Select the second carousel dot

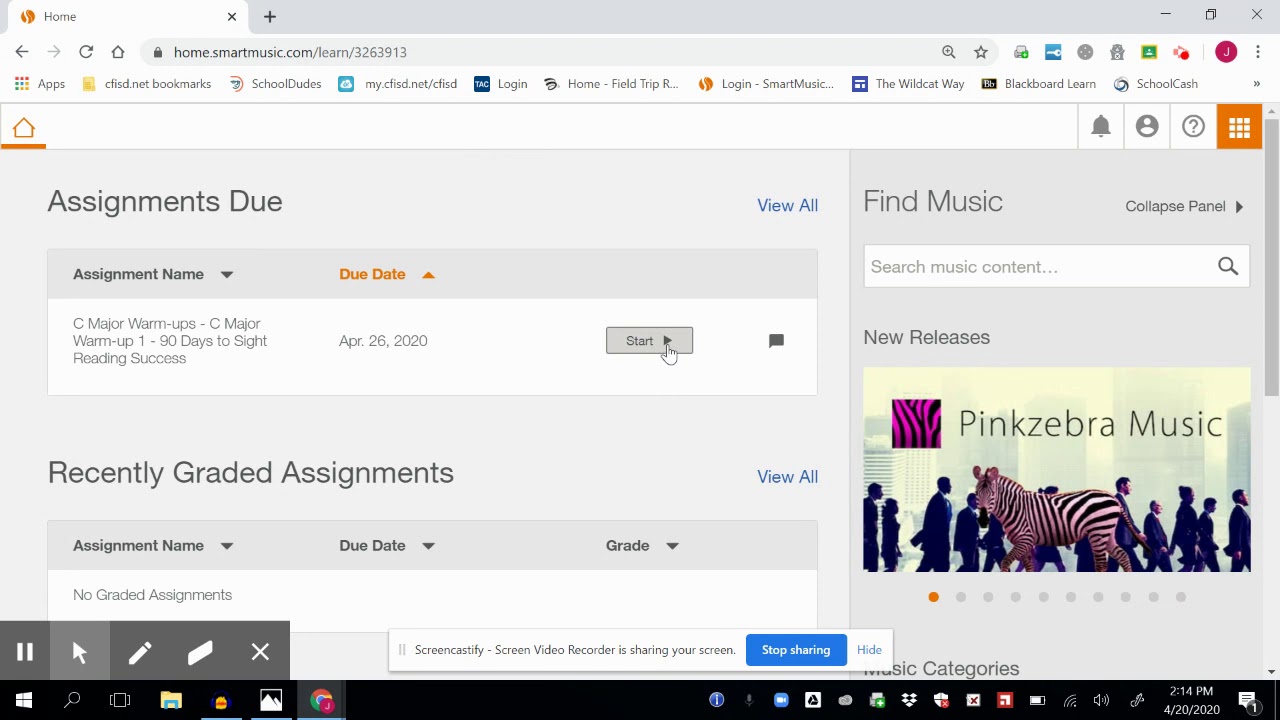point(961,597)
